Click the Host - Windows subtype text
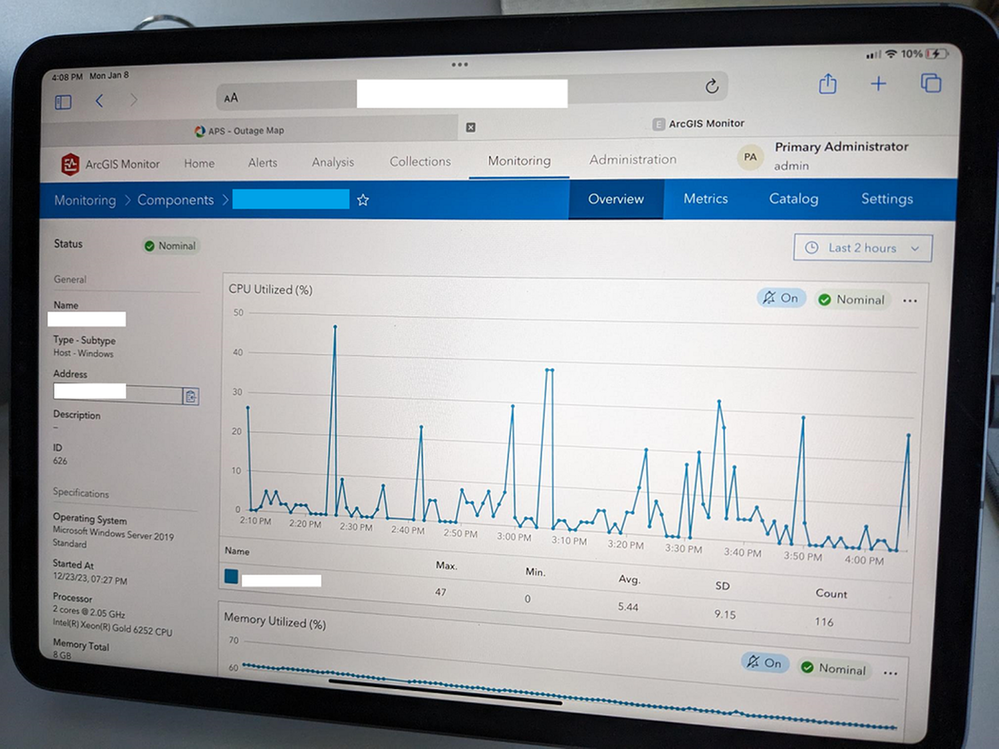The width and height of the screenshot is (999, 749). 83,353
